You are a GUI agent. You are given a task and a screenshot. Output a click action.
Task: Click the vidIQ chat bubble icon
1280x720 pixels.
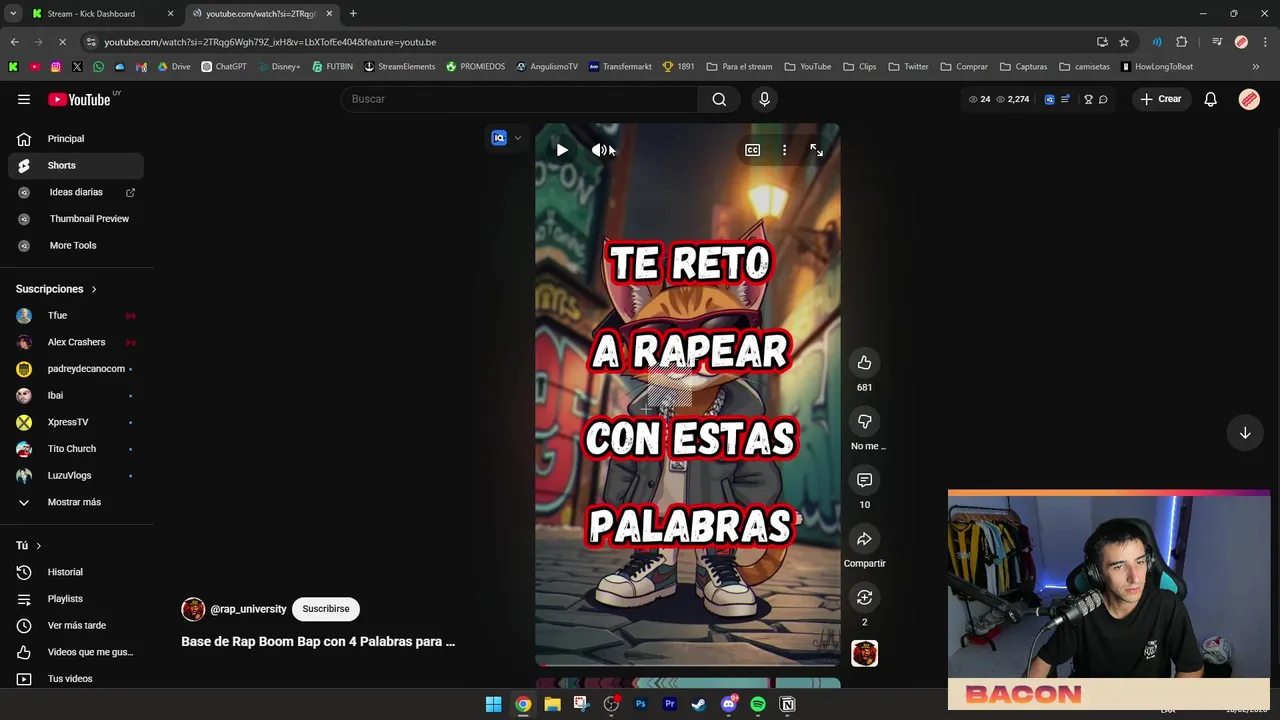pyautogui.click(x=1103, y=99)
